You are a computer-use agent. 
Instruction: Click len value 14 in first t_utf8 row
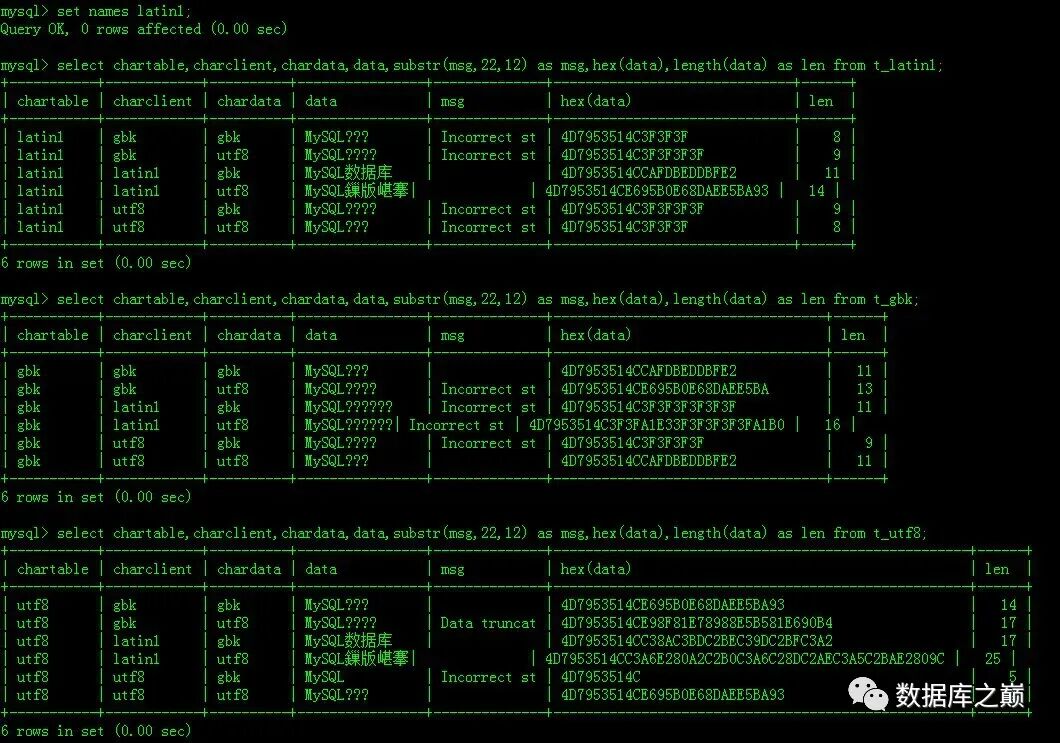(1008, 605)
